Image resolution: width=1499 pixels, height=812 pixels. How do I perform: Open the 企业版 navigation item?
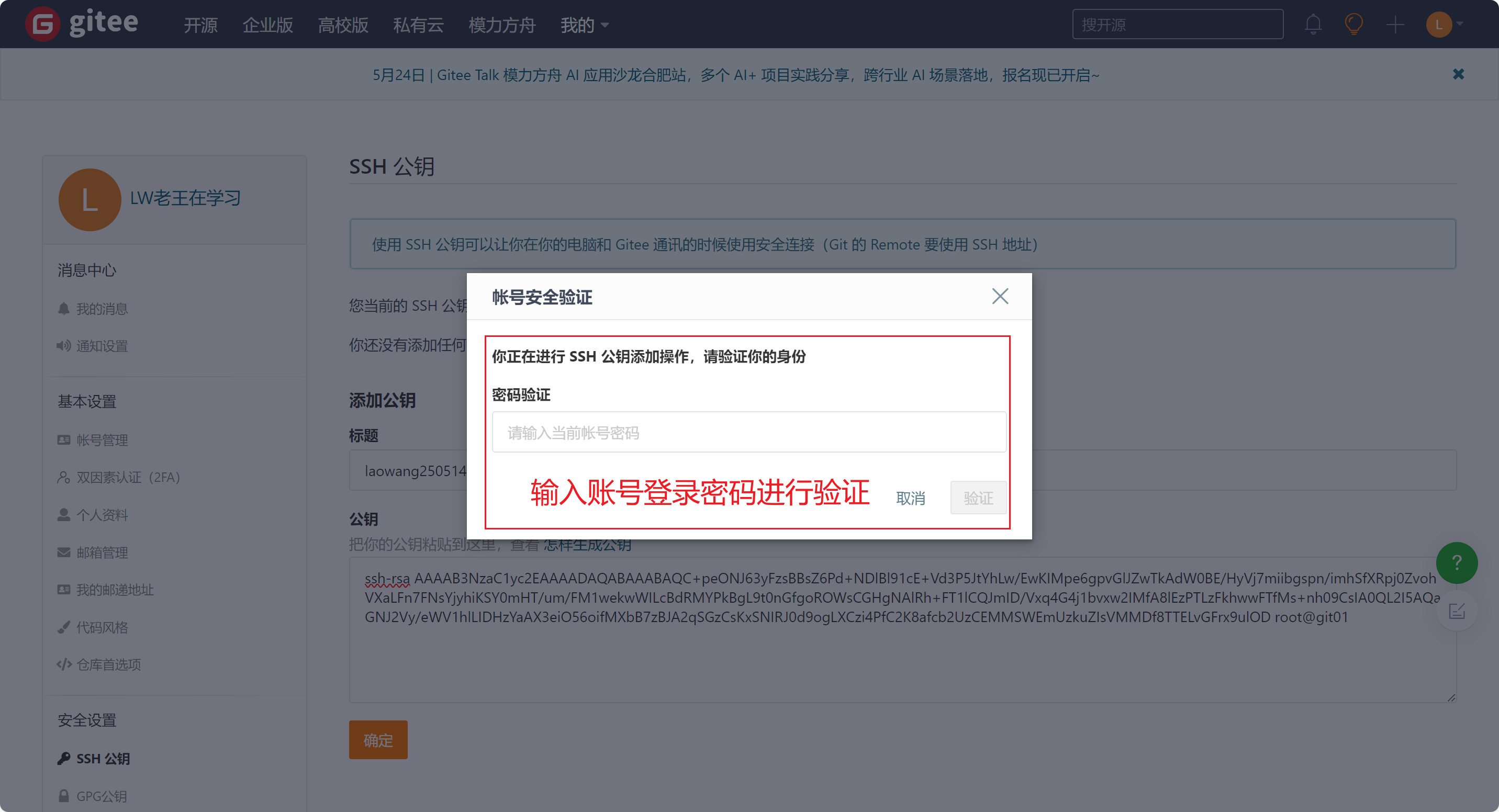267,25
